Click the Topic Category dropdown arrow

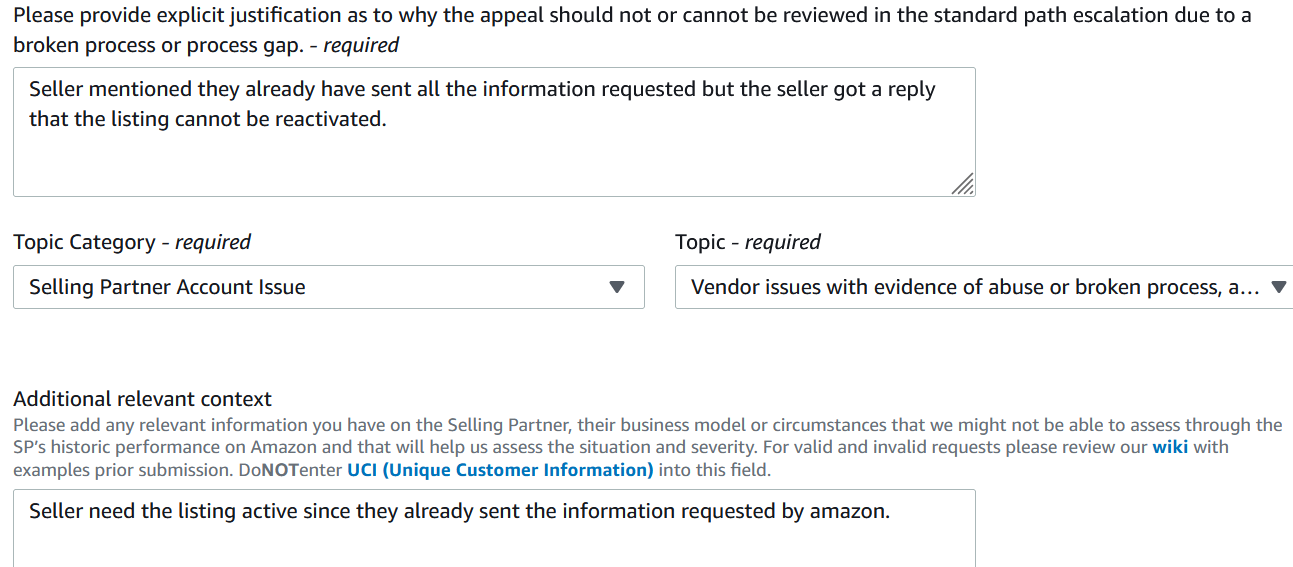(617, 287)
